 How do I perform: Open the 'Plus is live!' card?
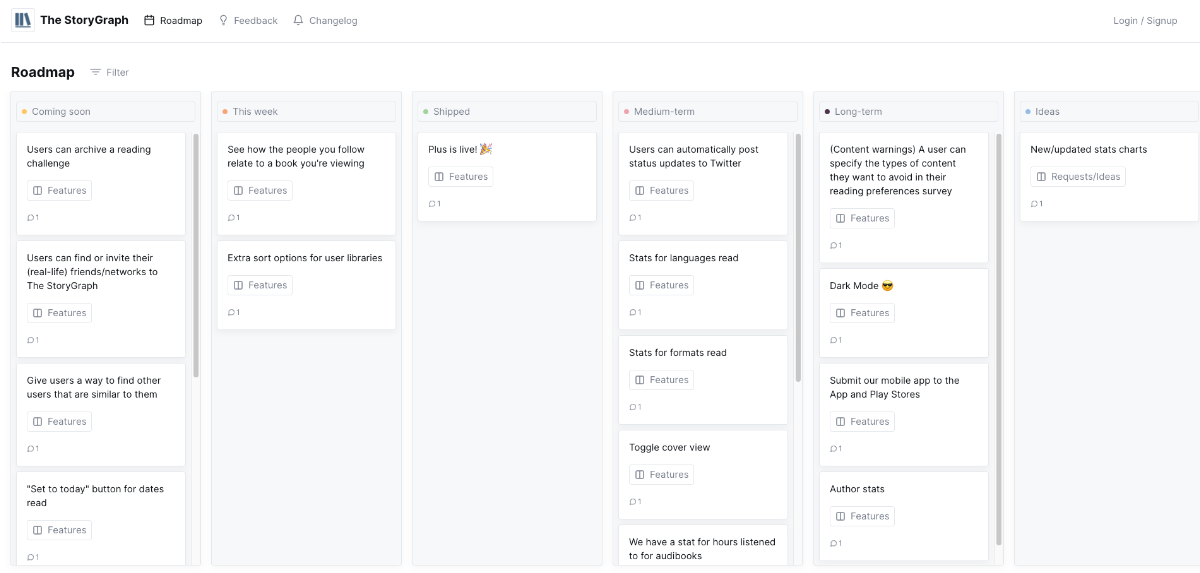click(x=507, y=177)
